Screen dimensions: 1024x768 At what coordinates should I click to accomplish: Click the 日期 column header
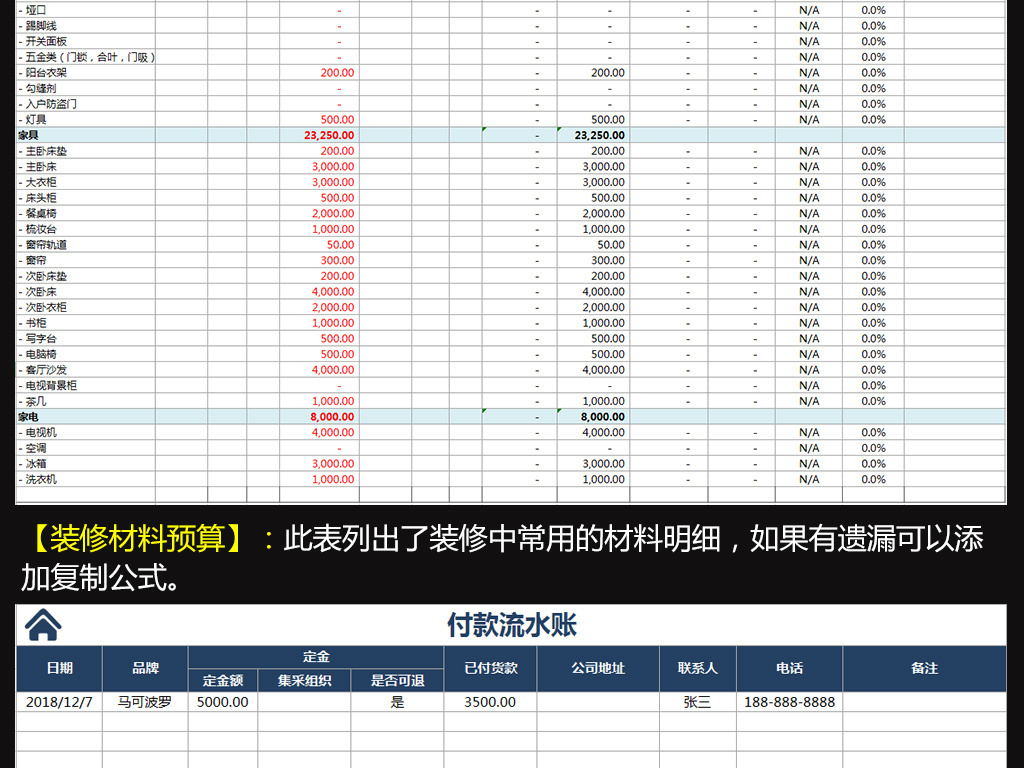59,668
